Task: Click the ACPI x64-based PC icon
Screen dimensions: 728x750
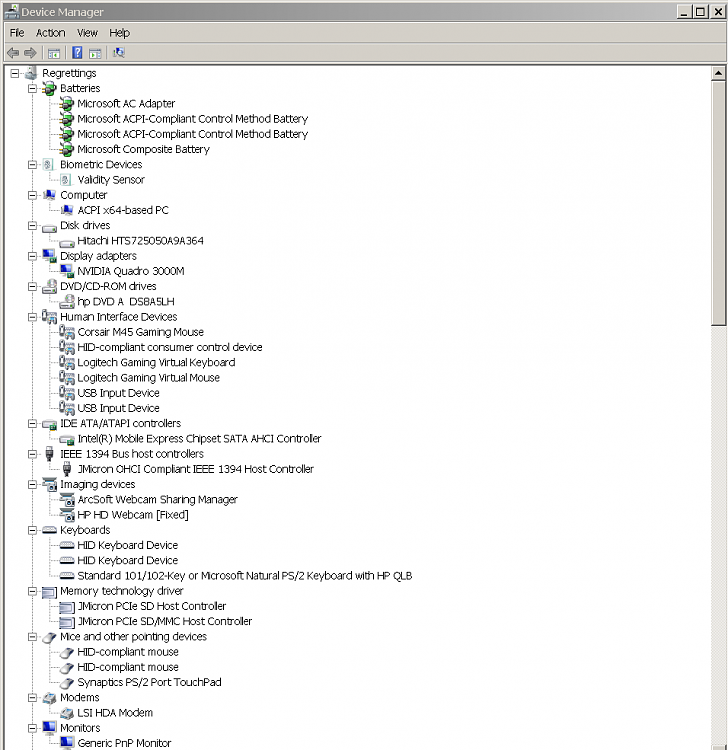Action: click(x=67, y=210)
